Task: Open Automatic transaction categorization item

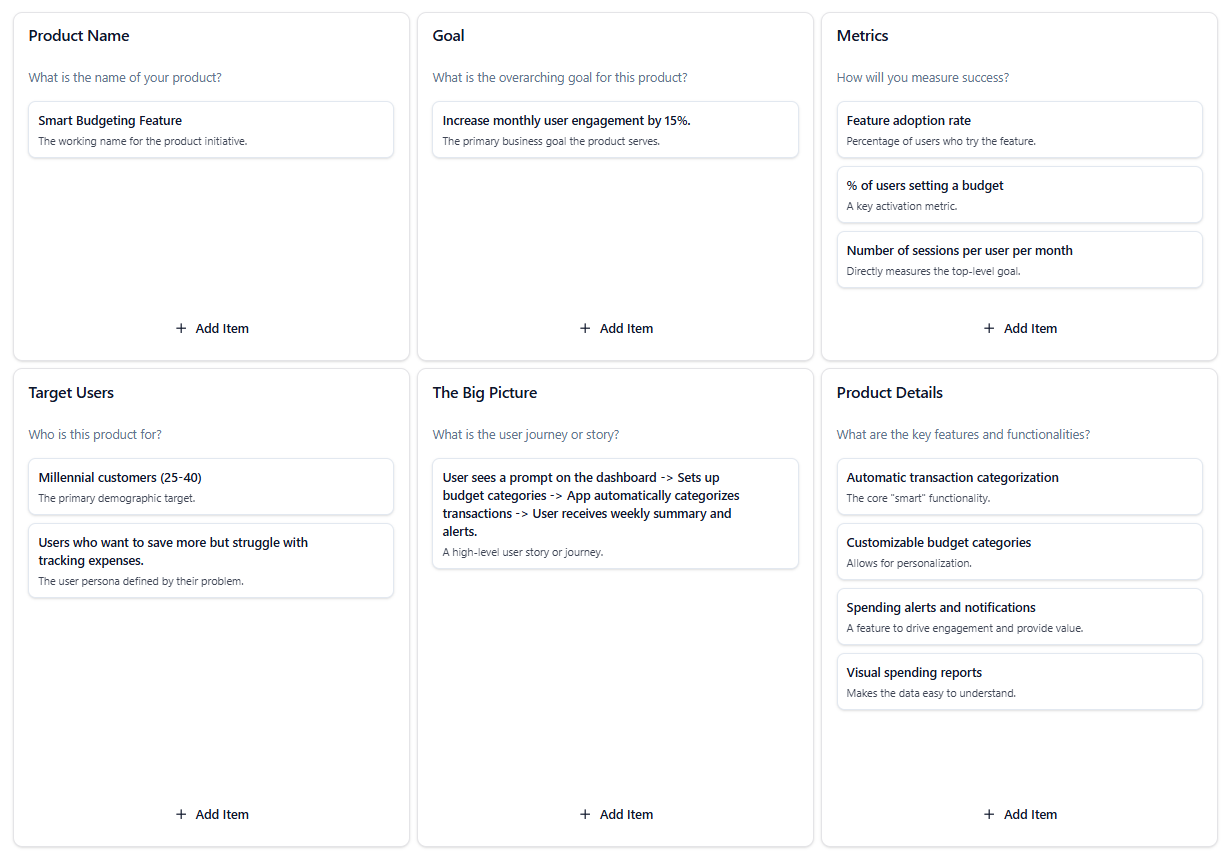Action: (x=1019, y=486)
